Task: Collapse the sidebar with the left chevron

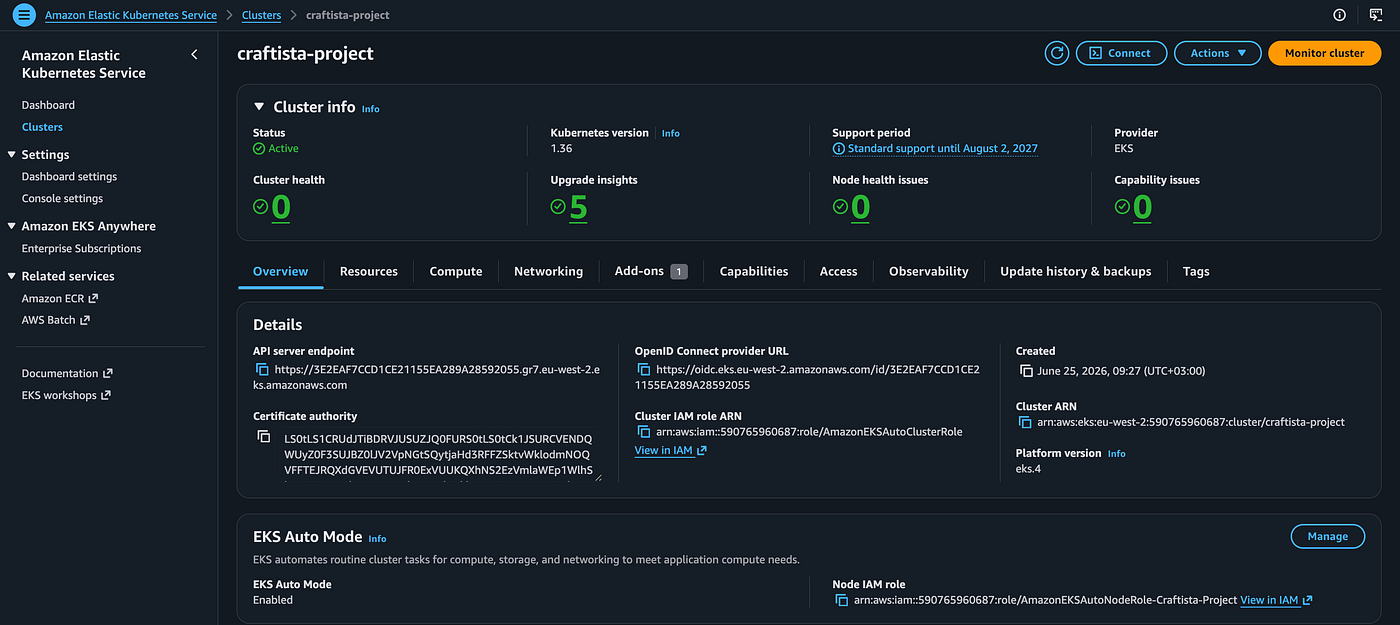Action: pyautogui.click(x=194, y=55)
